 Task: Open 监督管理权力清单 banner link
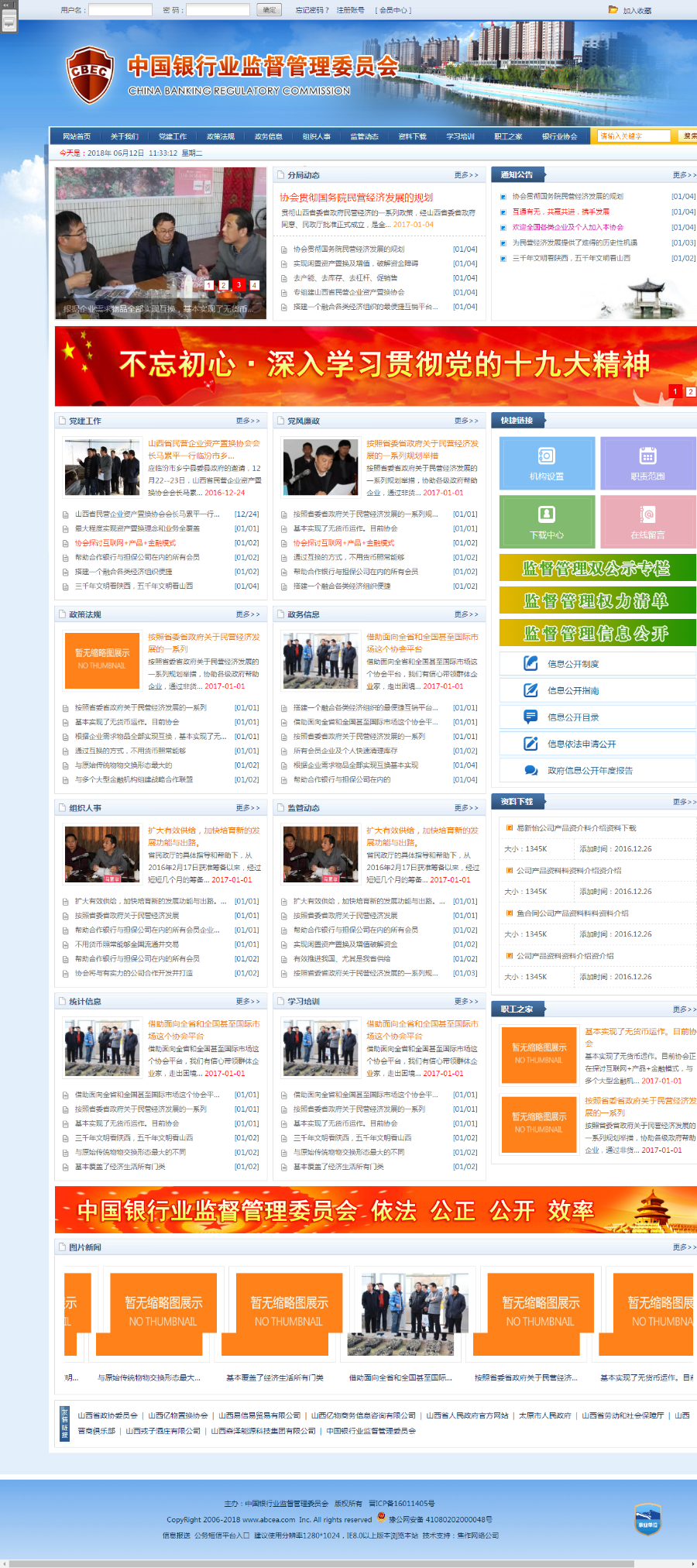tap(598, 600)
